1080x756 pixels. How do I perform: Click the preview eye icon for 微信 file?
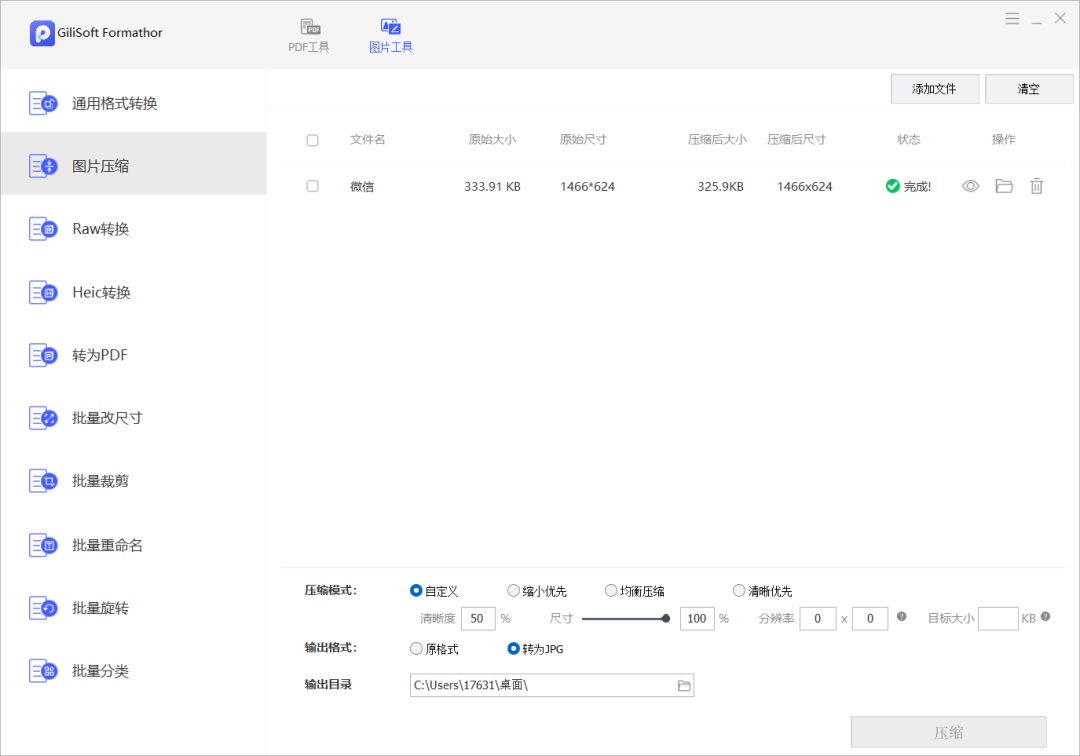(970, 186)
